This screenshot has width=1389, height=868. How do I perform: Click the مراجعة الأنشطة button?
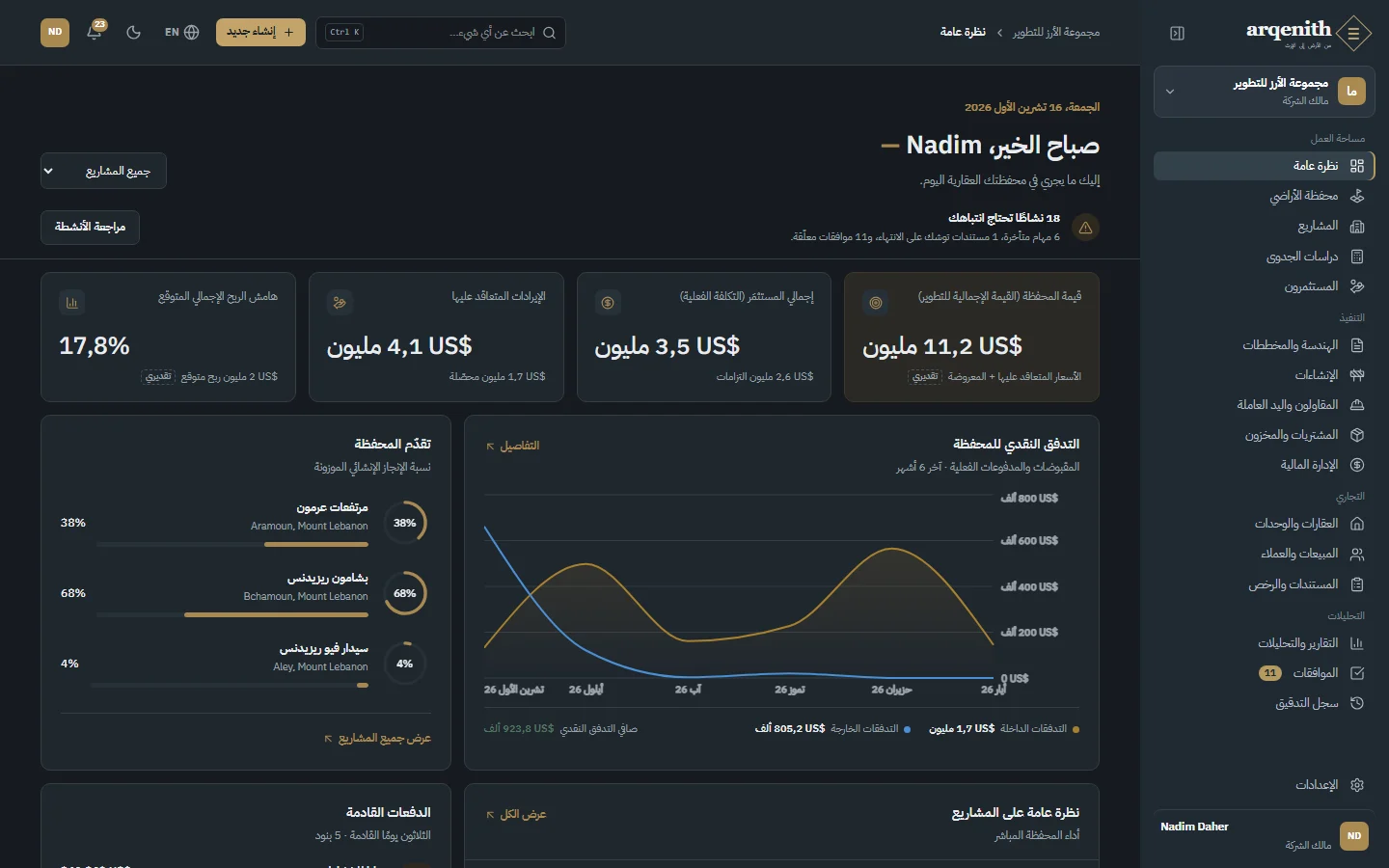coord(90,227)
